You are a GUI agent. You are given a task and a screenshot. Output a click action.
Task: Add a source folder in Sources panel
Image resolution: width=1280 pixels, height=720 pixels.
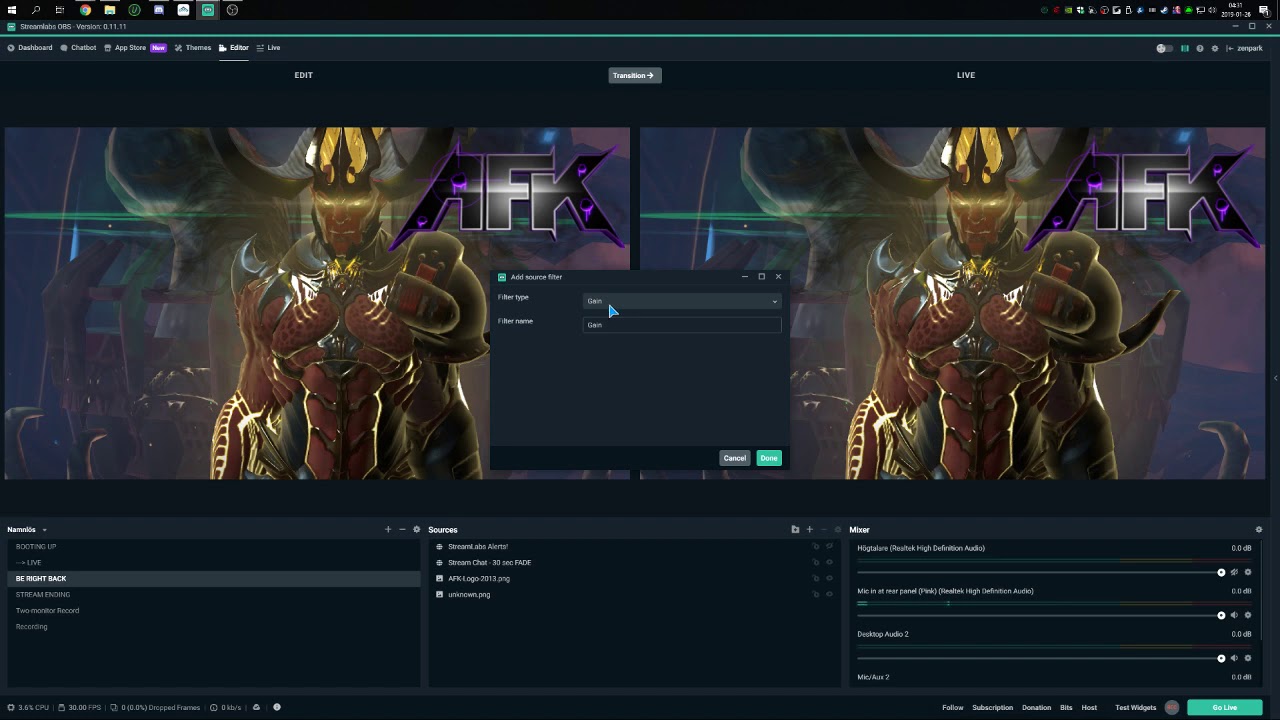tap(795, 530)
